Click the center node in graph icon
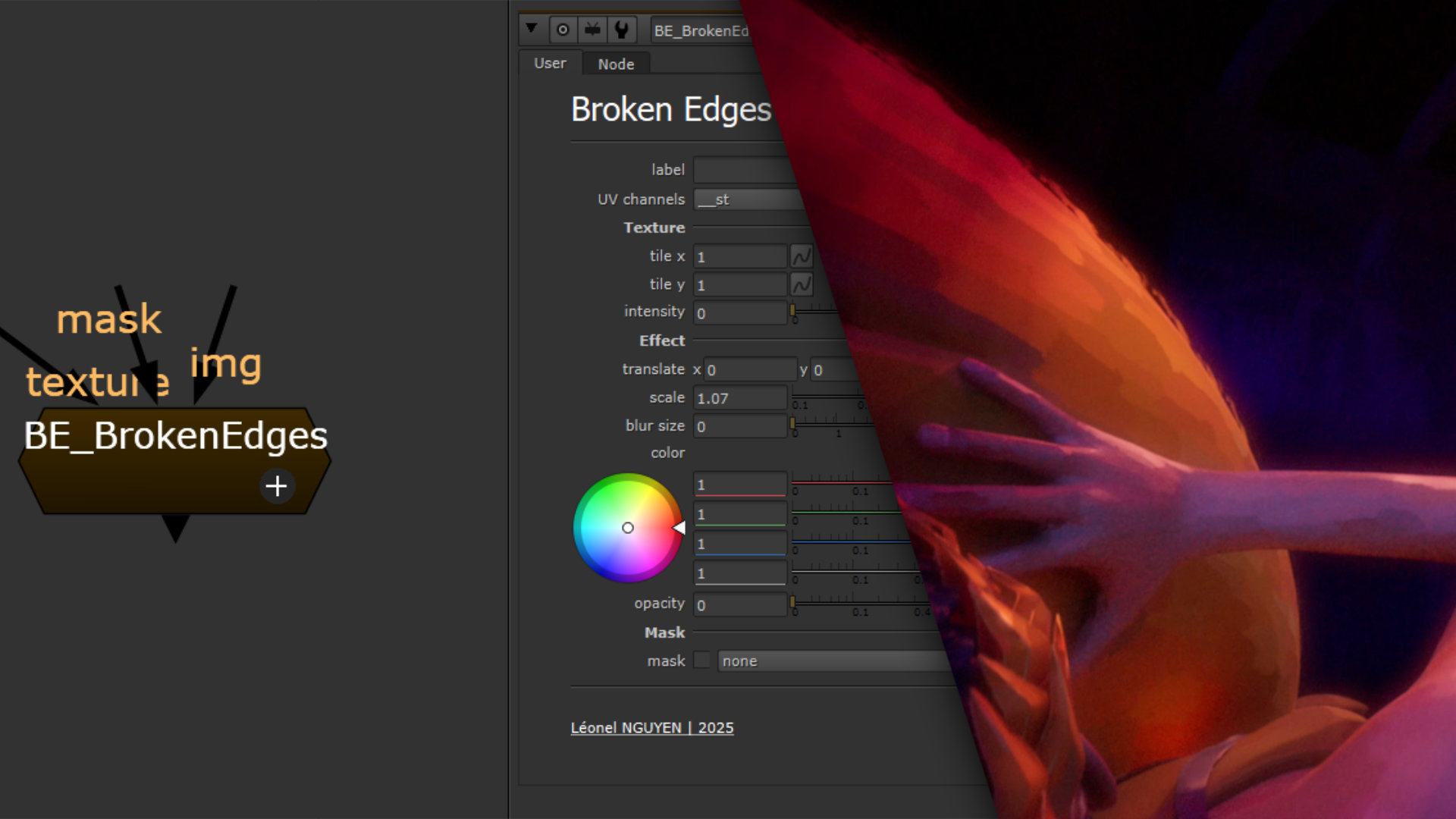 tap(563, 30)
